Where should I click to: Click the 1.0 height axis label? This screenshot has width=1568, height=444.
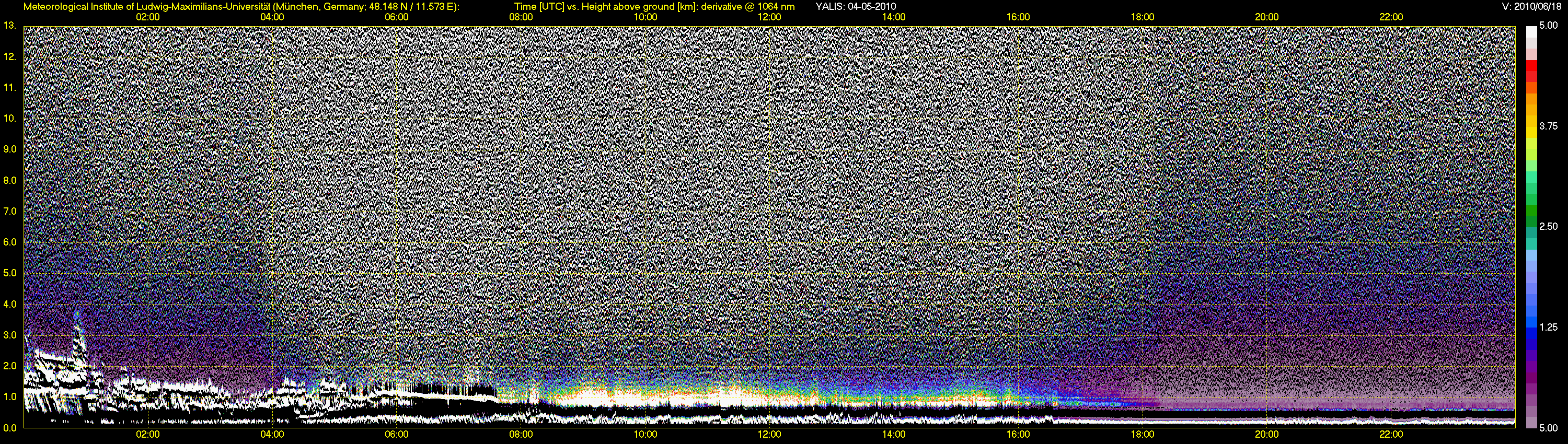(10, 396)
